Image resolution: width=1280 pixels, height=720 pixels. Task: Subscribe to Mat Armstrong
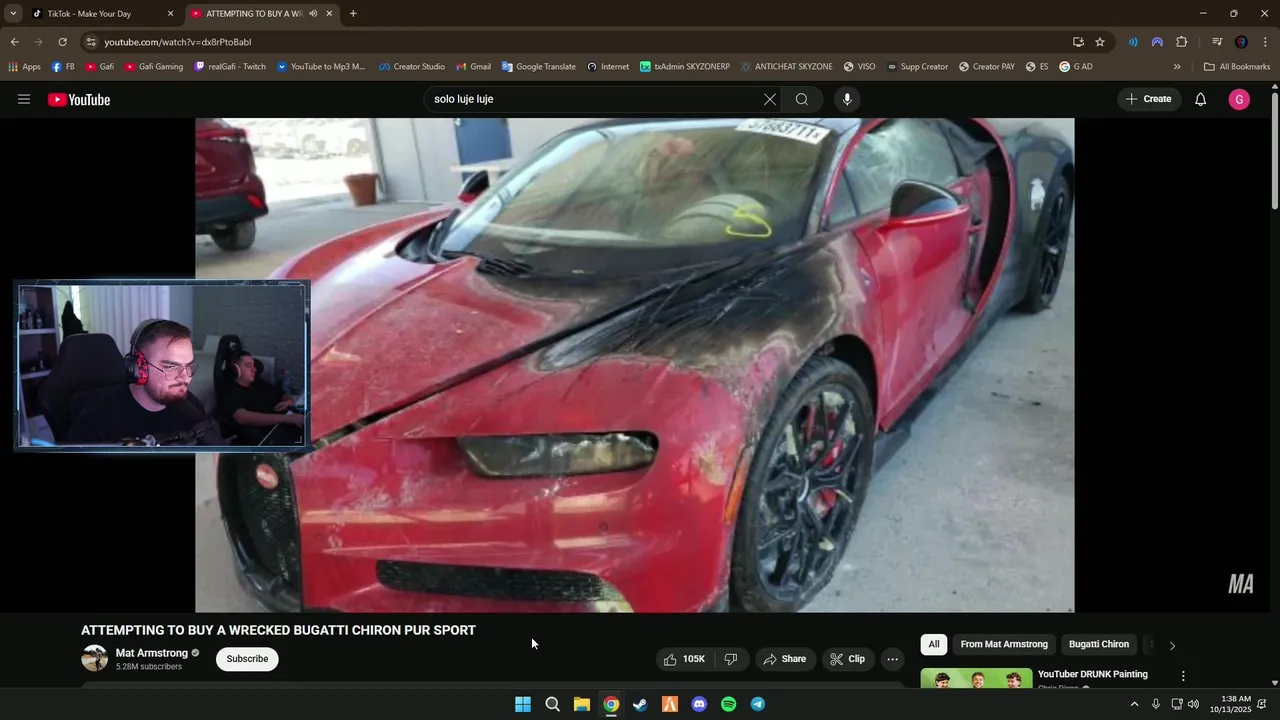(247, 659)
